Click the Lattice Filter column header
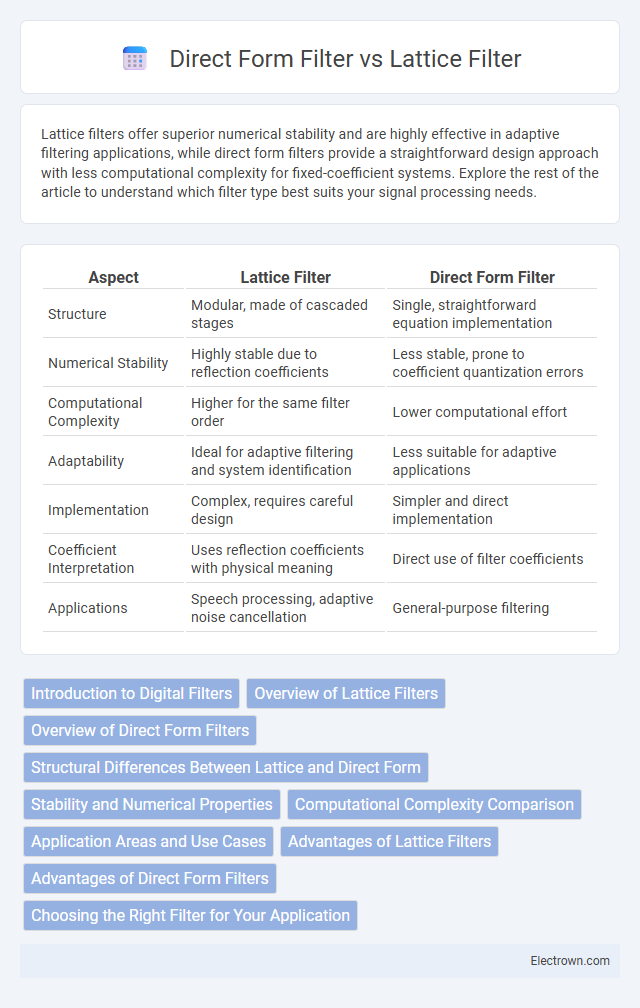This screenshot has height=1008, width=640. (x=286, y=277)
